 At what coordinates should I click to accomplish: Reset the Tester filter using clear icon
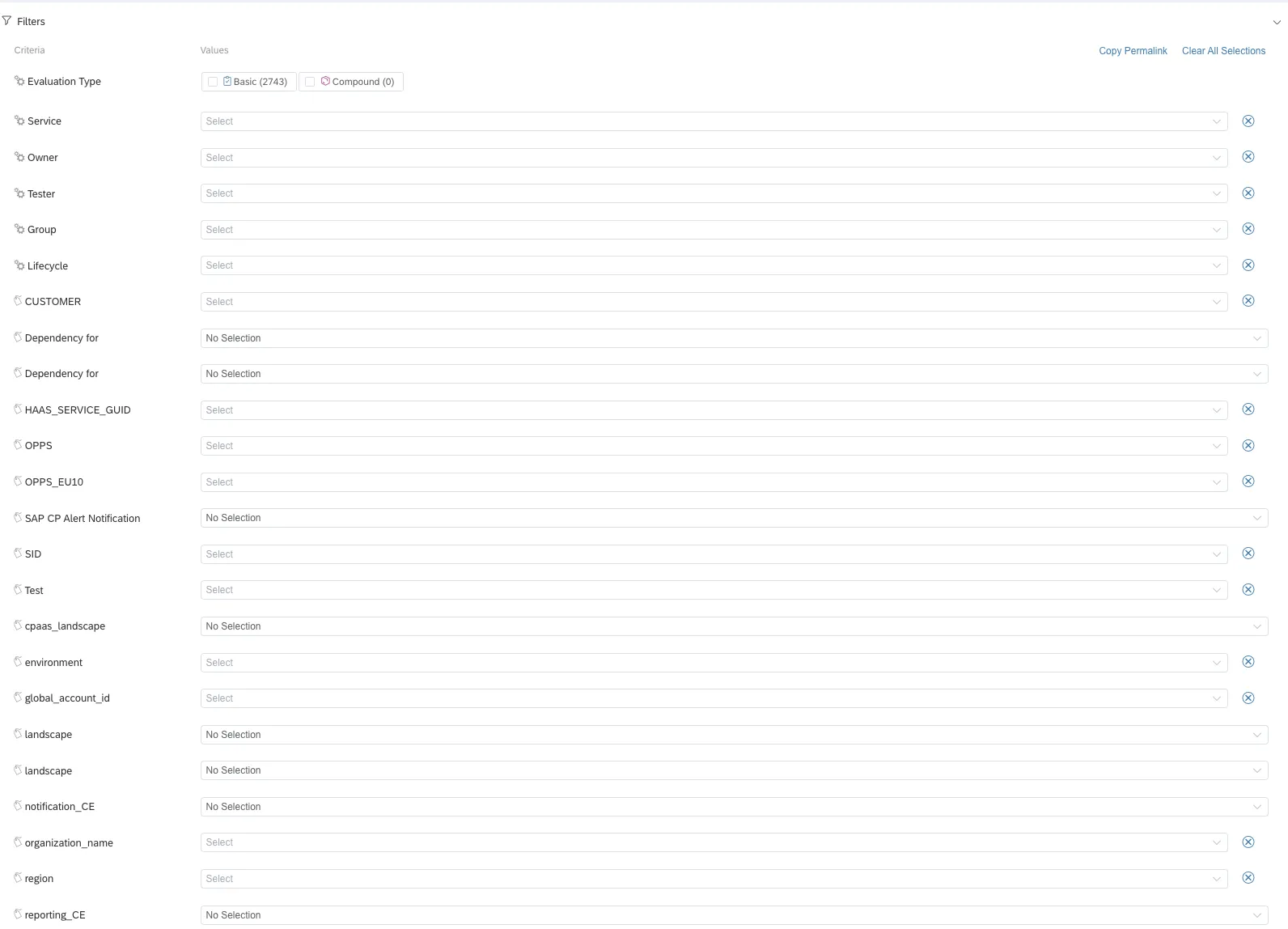1248,193
